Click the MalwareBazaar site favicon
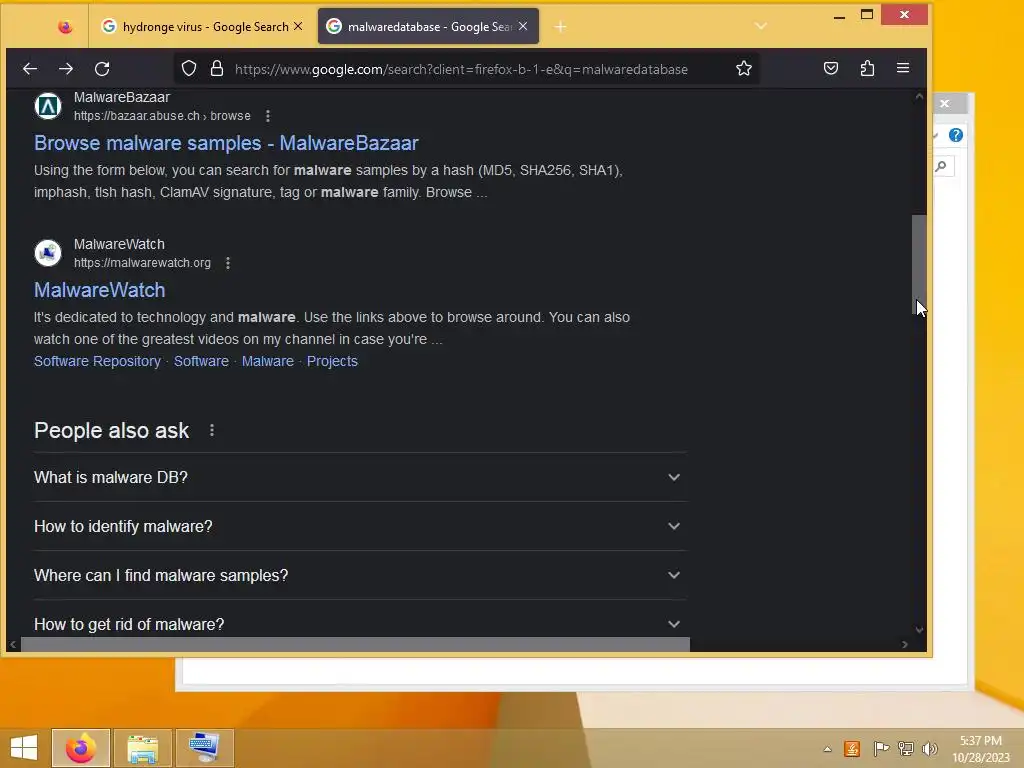Image resolution: width=1024 pixels, height=768 pixels. pyautogui.click(x=48, y=106)
